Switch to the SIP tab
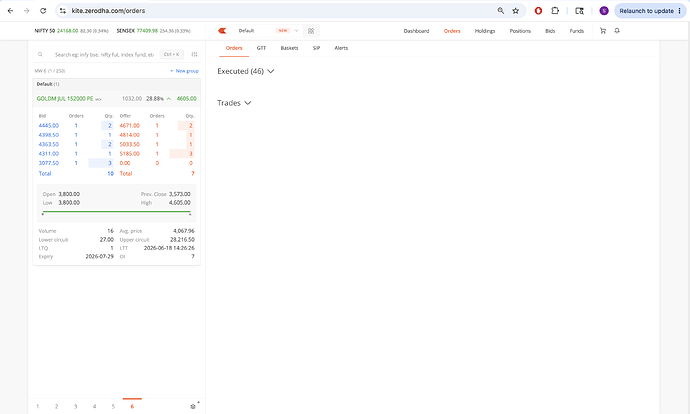This screenshot has width=690, height=414. [316, 48]
